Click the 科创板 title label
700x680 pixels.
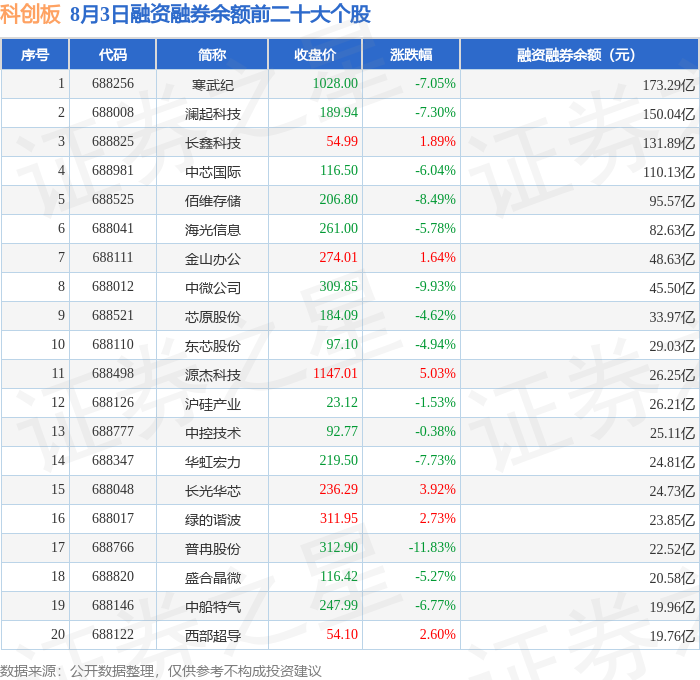(x=30, y=14)
